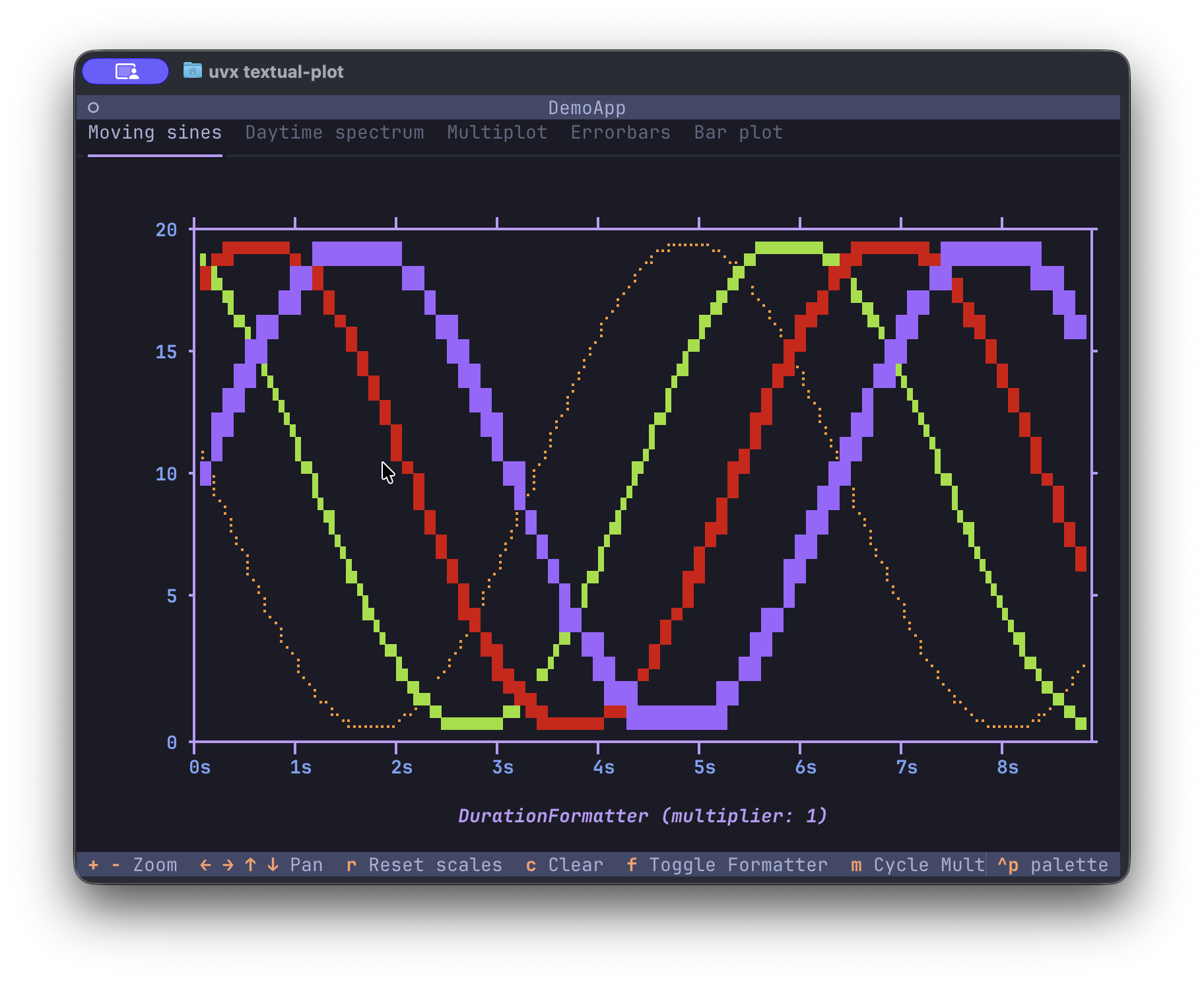Screen dimensions: 1204x982
Task: Pan left using the left arrow footer control
Action: [x=205, y=865]
